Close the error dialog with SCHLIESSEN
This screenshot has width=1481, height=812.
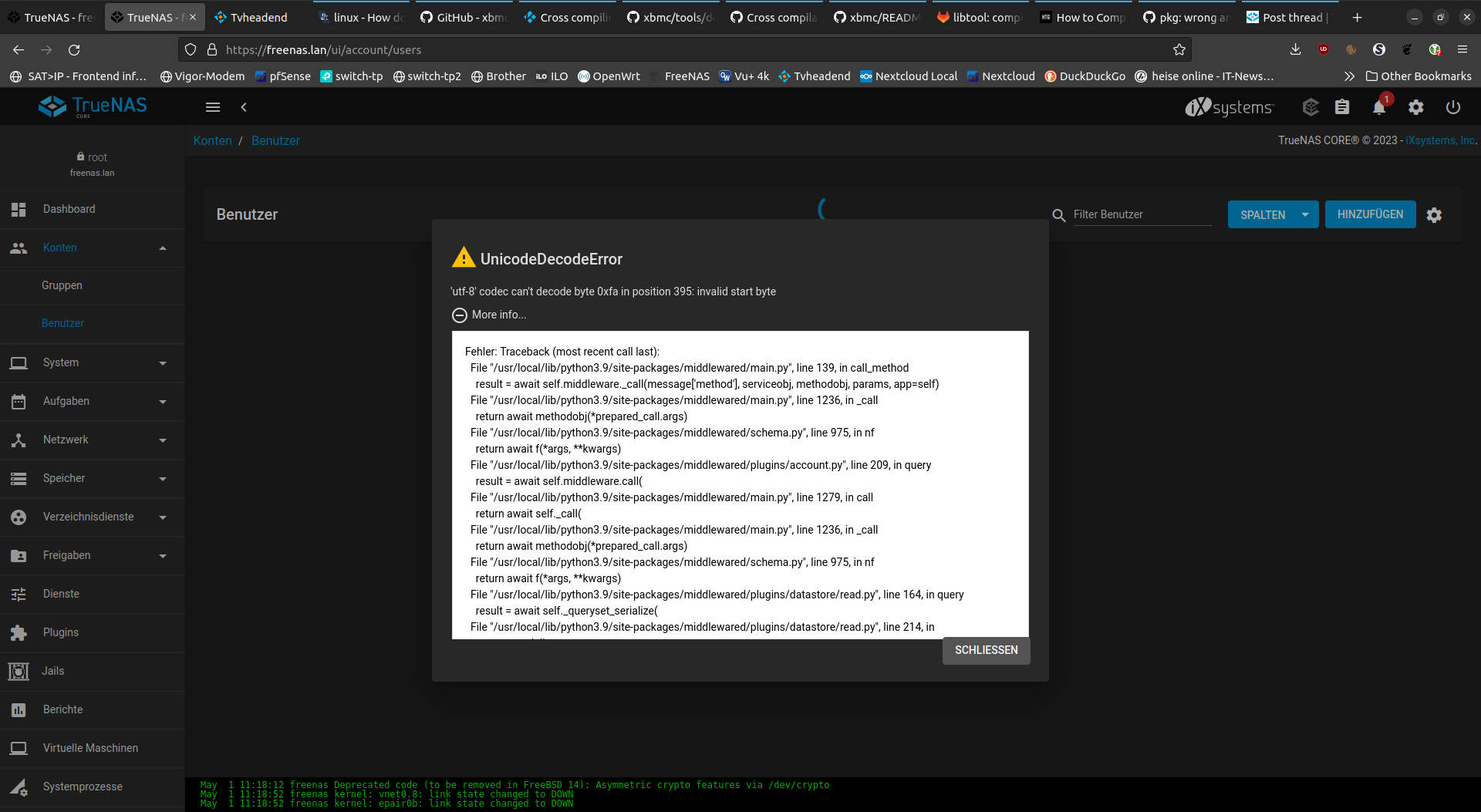coord(986,650)
